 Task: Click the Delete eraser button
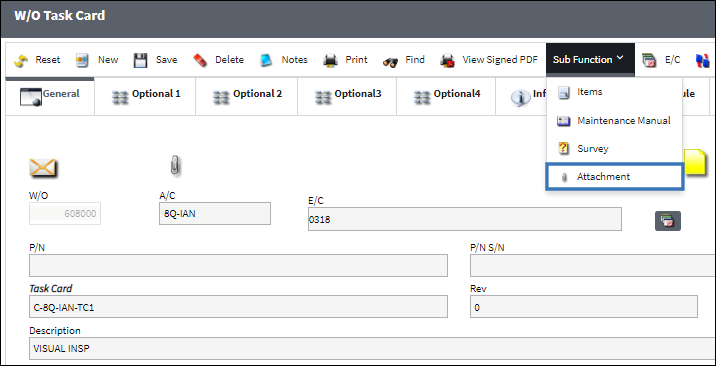(x=218, y=60)
